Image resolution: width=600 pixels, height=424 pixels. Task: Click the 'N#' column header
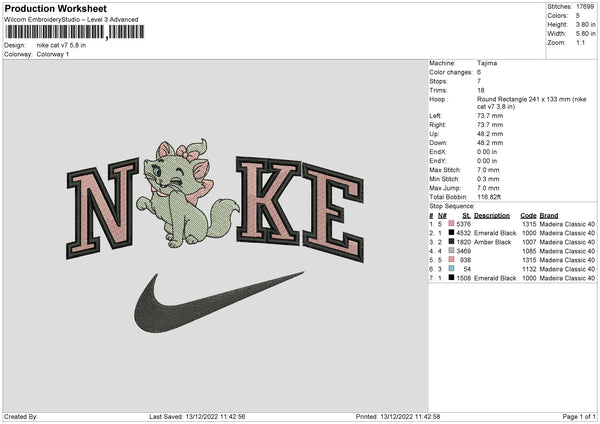[442, 215]
